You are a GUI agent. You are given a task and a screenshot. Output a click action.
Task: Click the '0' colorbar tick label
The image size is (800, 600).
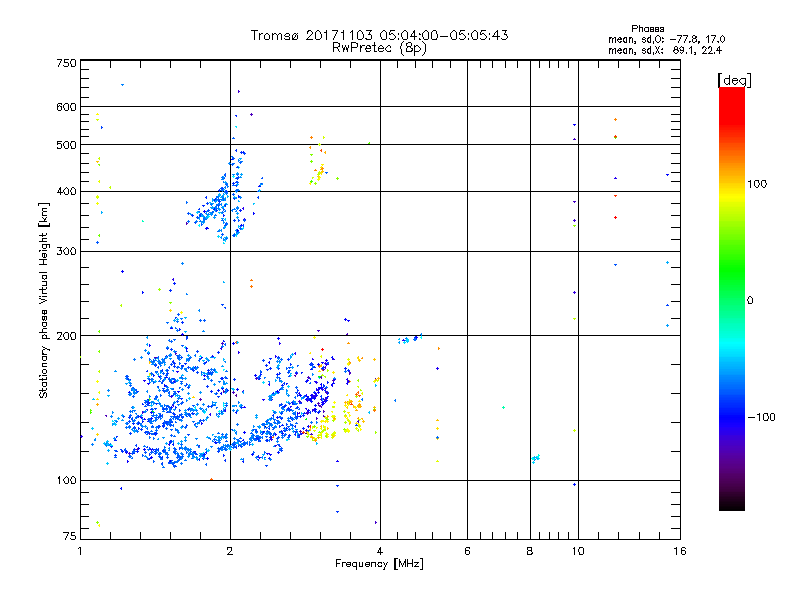coord(749,301)
